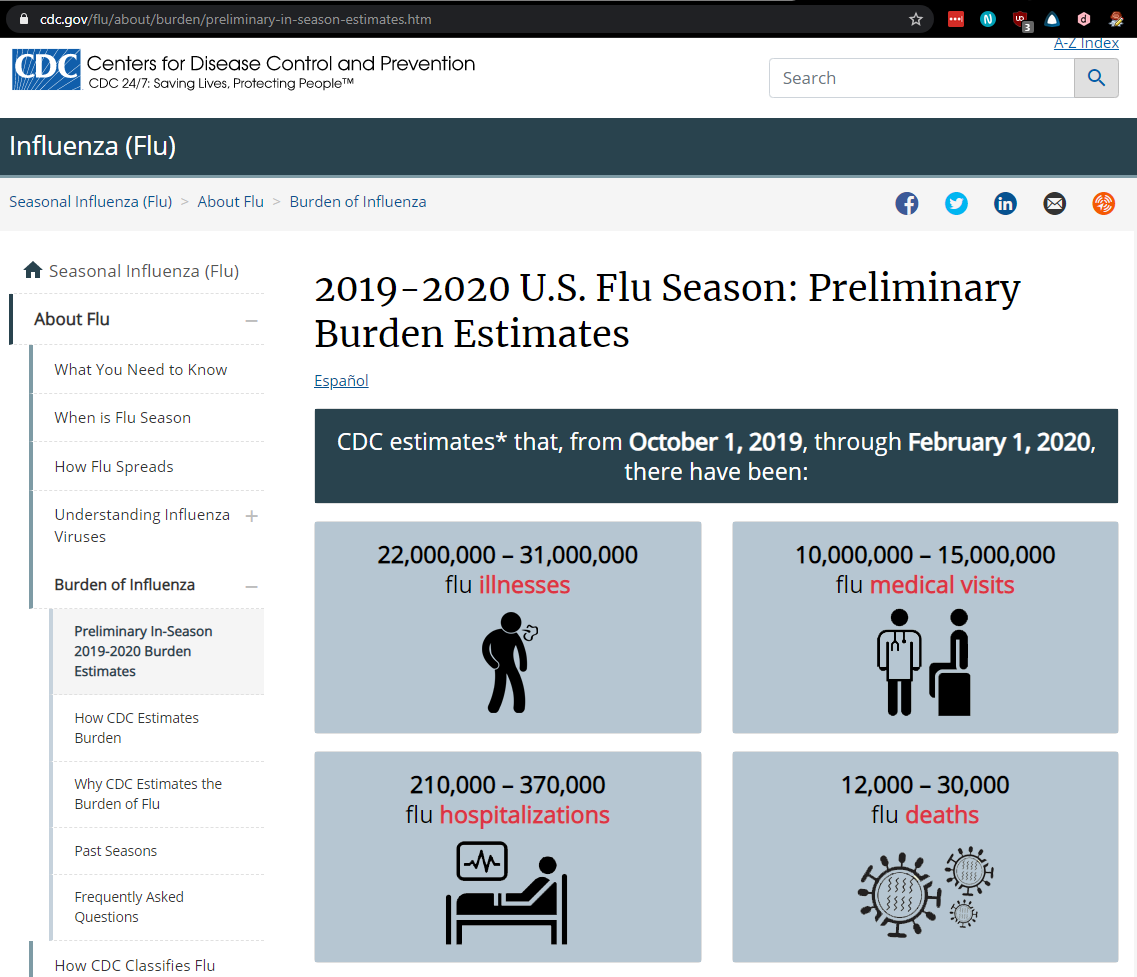
Task: Share the page on LinkedIn
Action: pos(1005,203)
